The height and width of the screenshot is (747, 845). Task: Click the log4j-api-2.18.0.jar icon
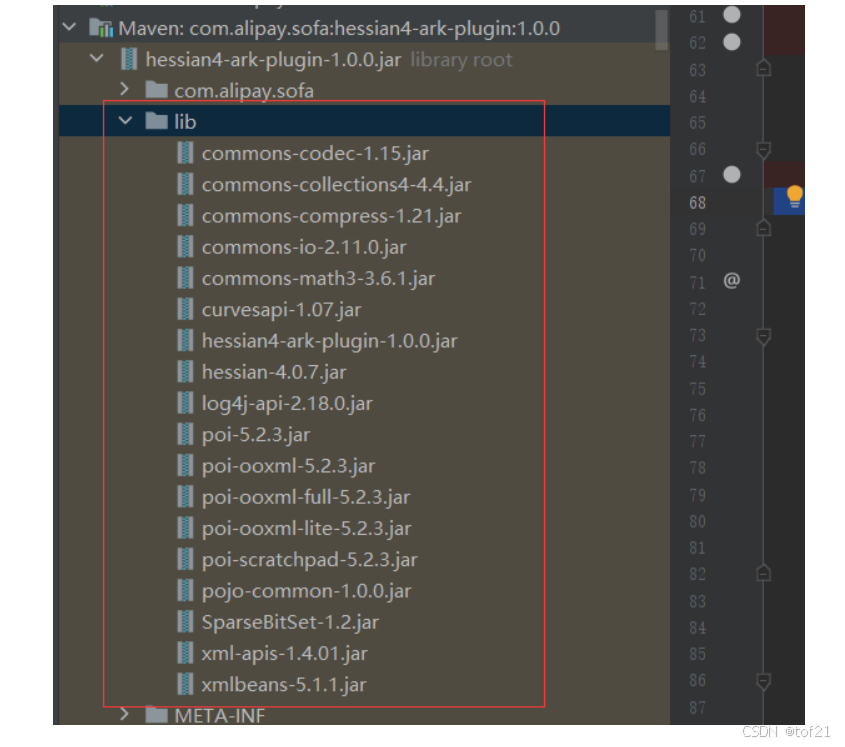(185, 403)
